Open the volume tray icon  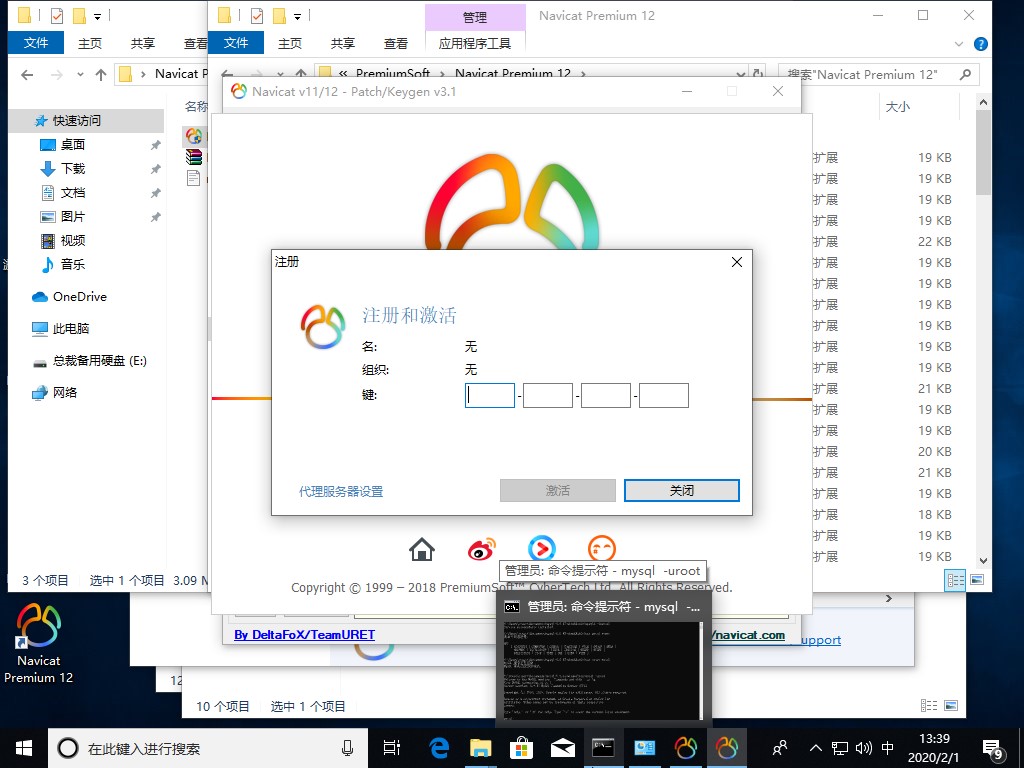tap(863, 748)
